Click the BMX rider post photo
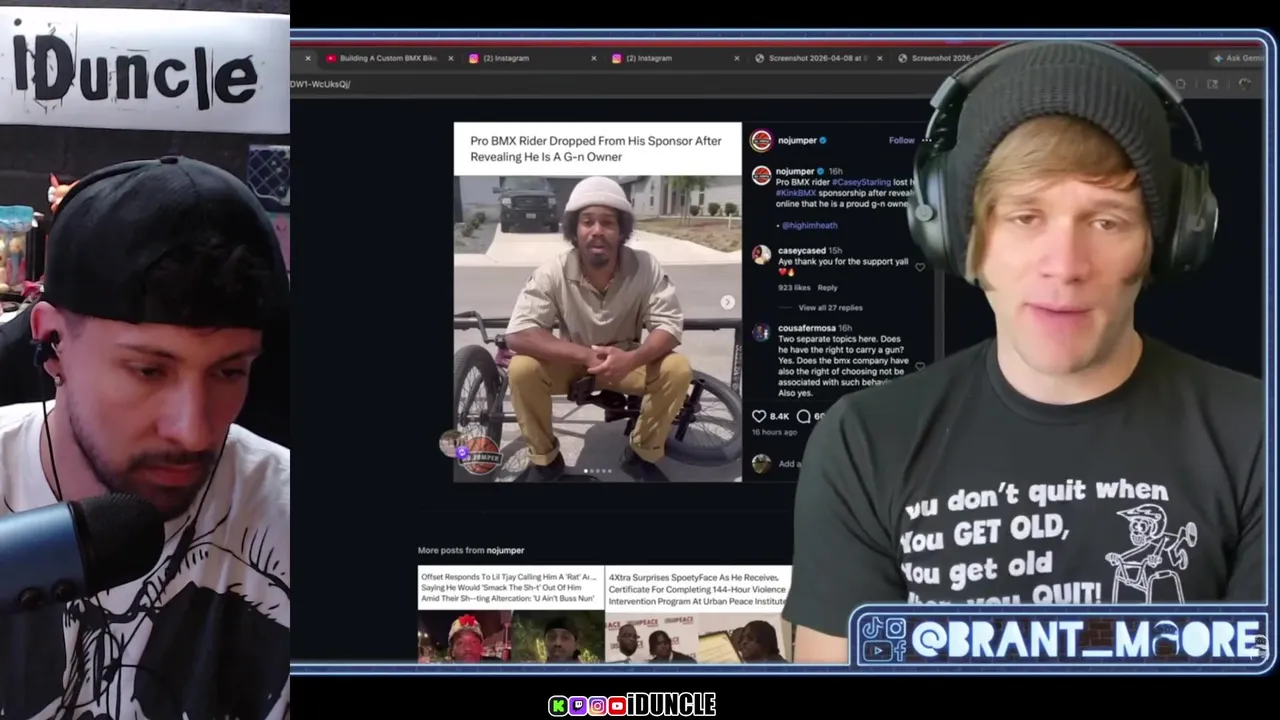1280x720 pixels. (x=598, y=328)
